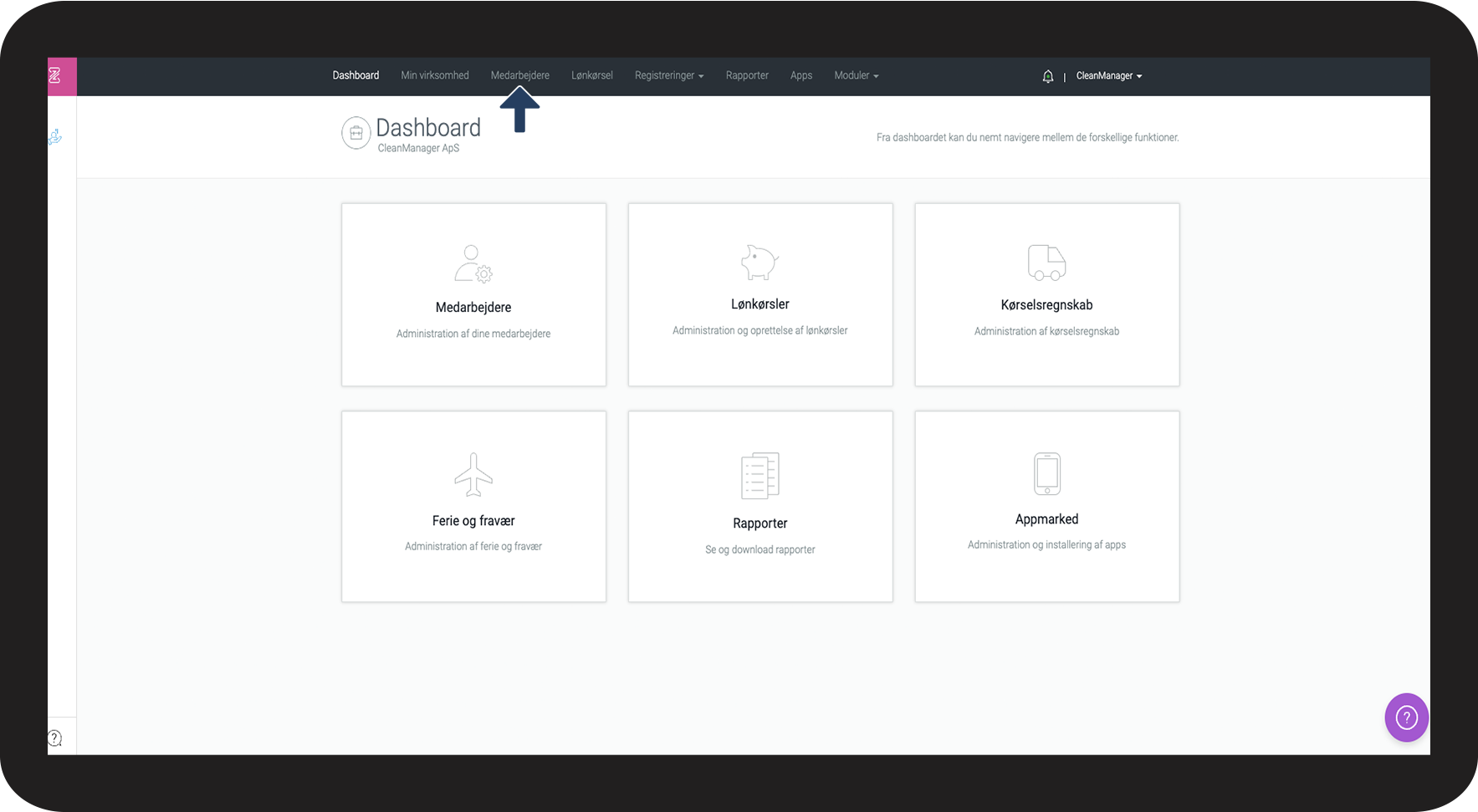Select Lønkørsel in the navigation bar
This screenshot has width=1478, height=812.
pyautogui.click(x=592, y=75)
